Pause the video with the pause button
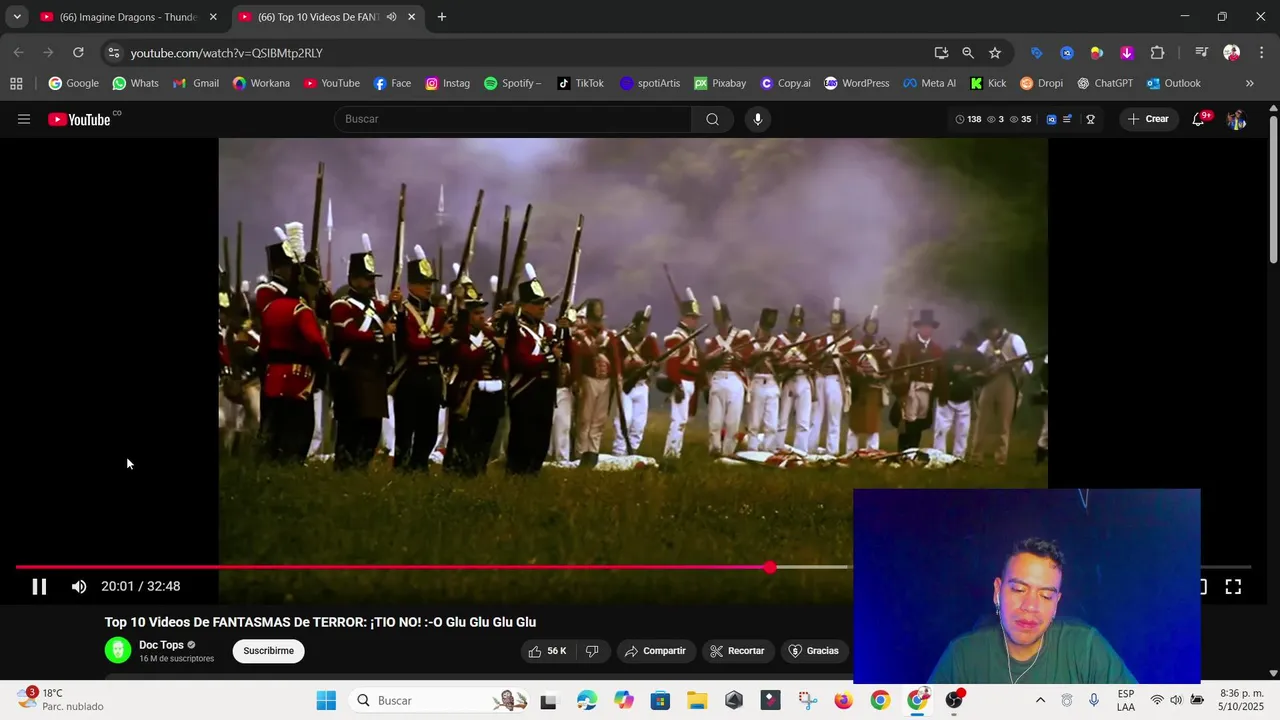The width and height of the screenshot is (1280, 720). tap(39, 587)
